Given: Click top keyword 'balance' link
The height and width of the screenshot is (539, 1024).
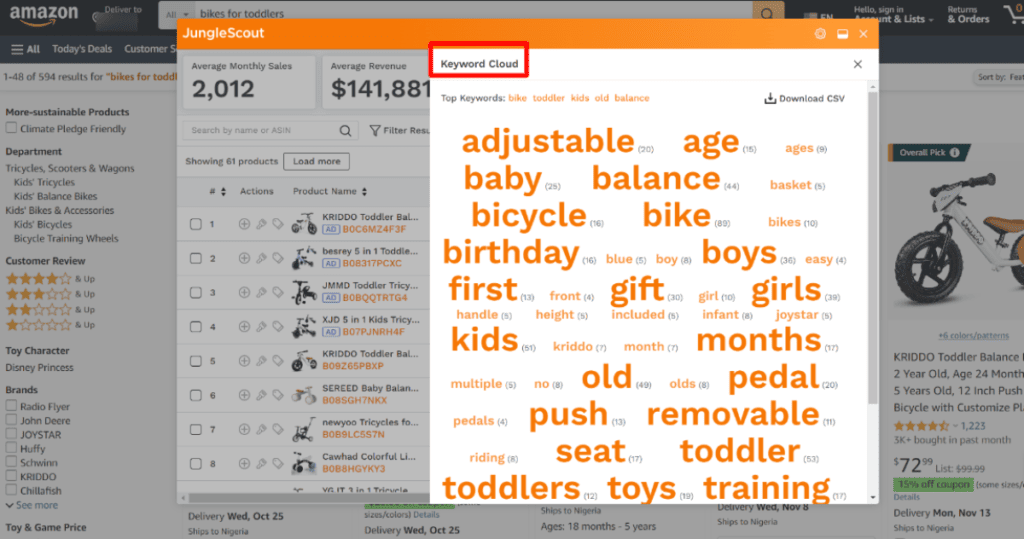Looking at the screenshot, I should [x=632, y=98].
